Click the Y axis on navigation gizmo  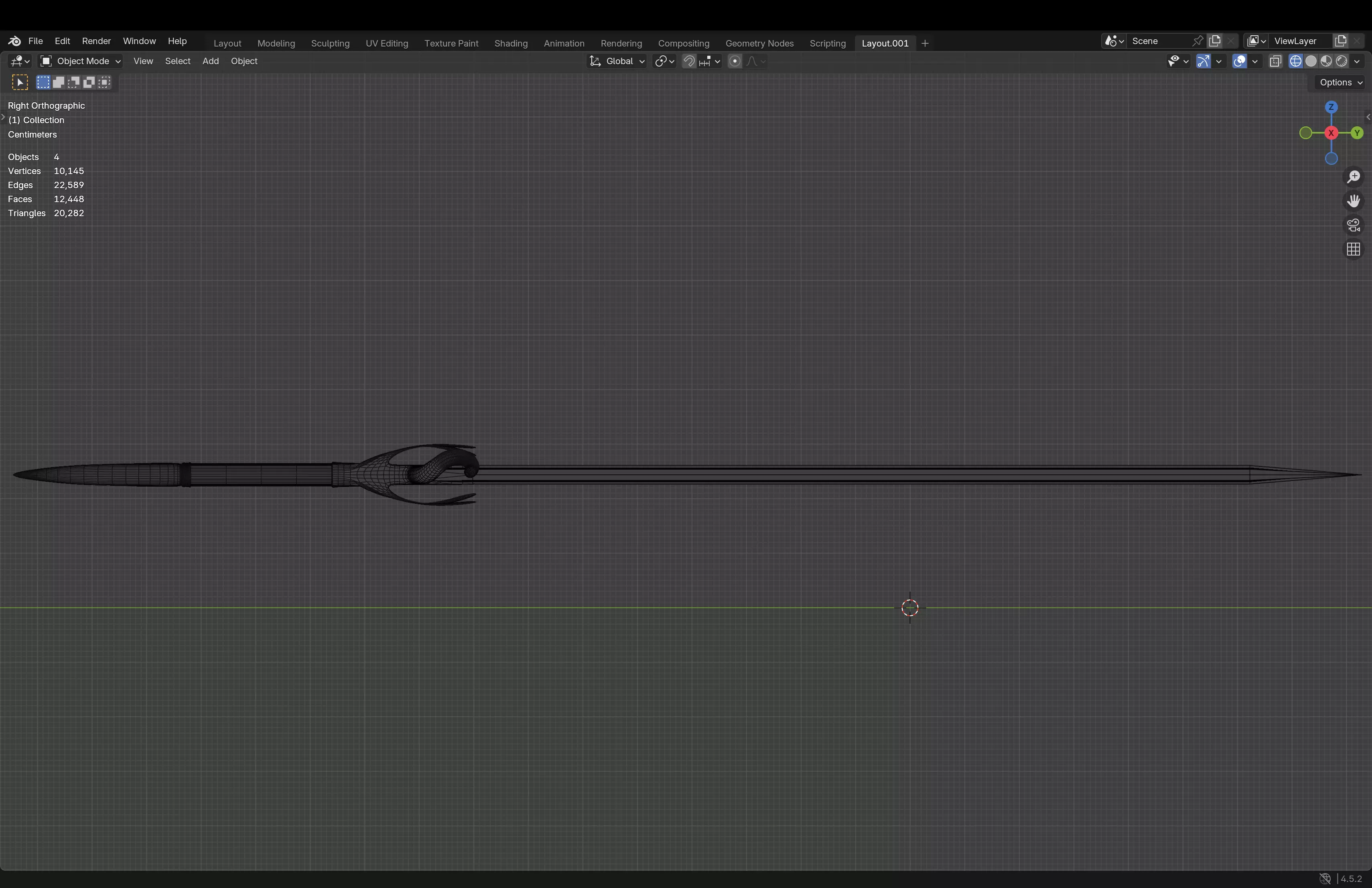[x=1357, y=133]
